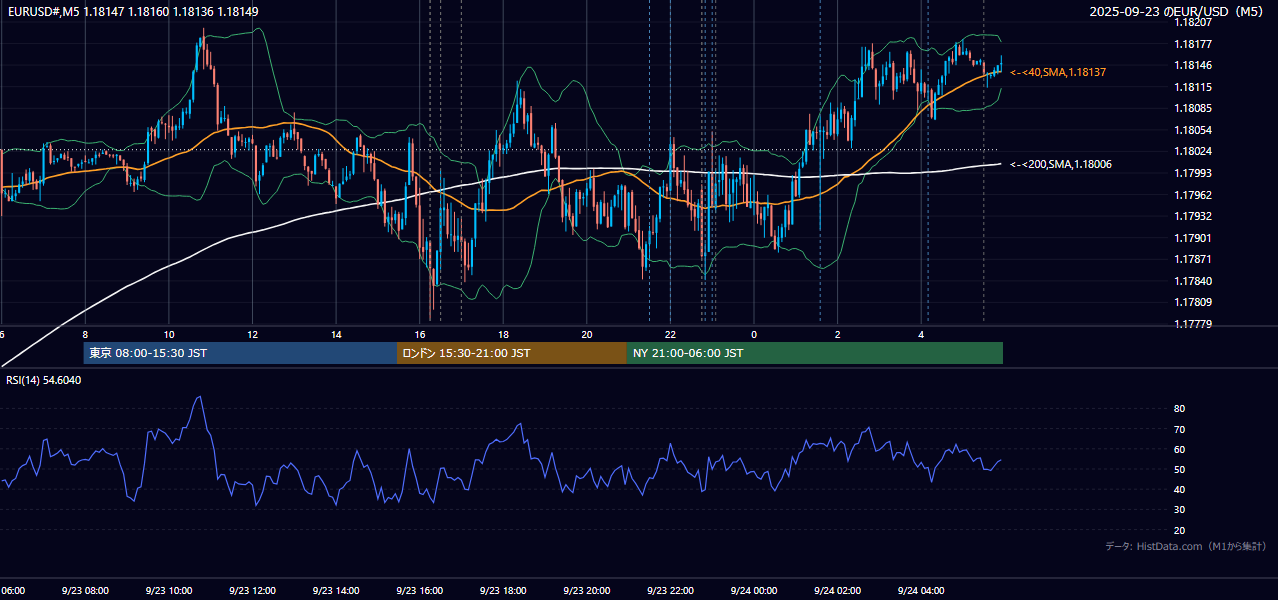Click the Tokyo 08:00-15:30 JST session bar
The image size is (1278, 600).
point(240,353)
